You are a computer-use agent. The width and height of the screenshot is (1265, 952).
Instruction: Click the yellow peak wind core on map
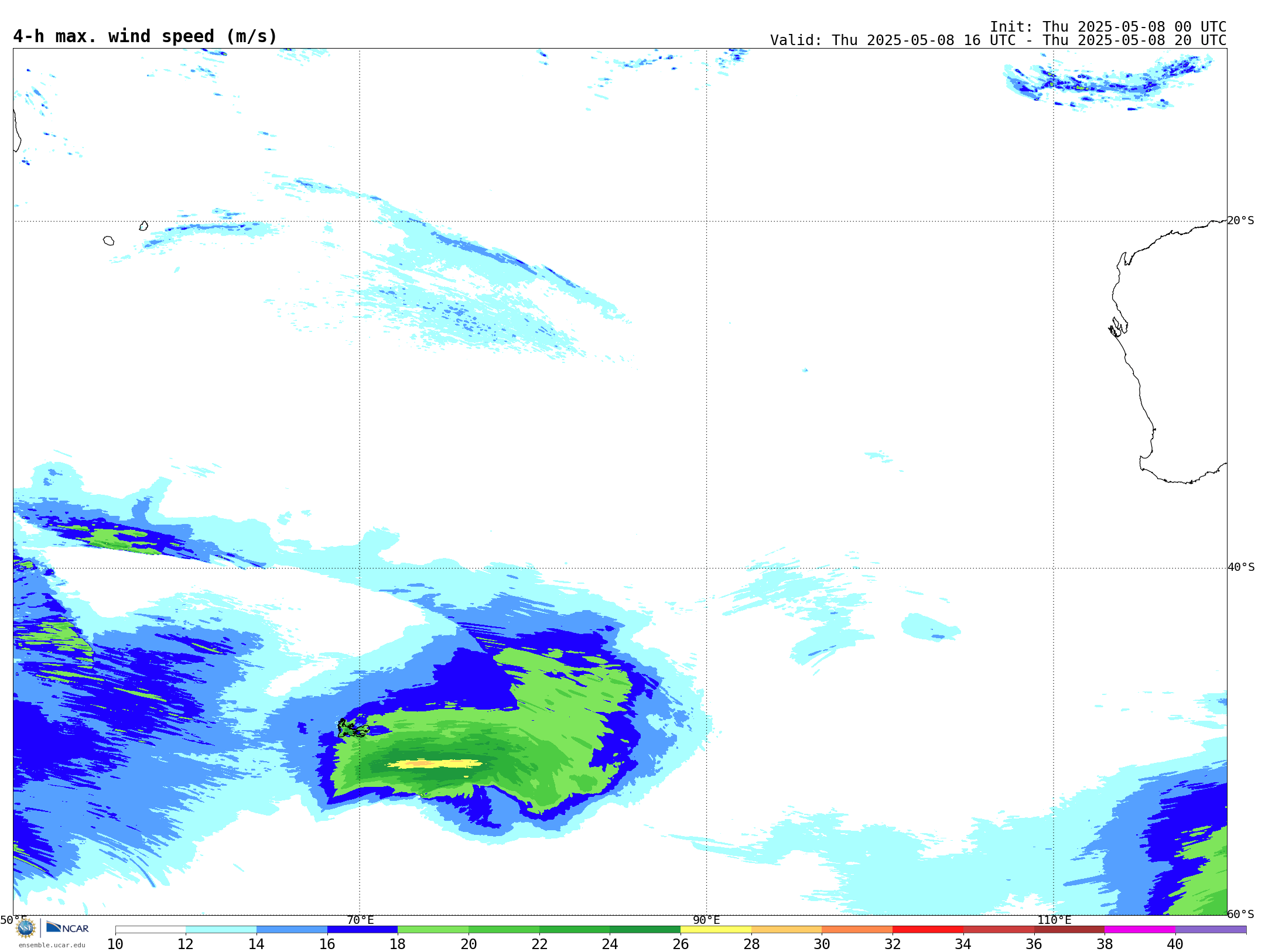coord(435,763)
